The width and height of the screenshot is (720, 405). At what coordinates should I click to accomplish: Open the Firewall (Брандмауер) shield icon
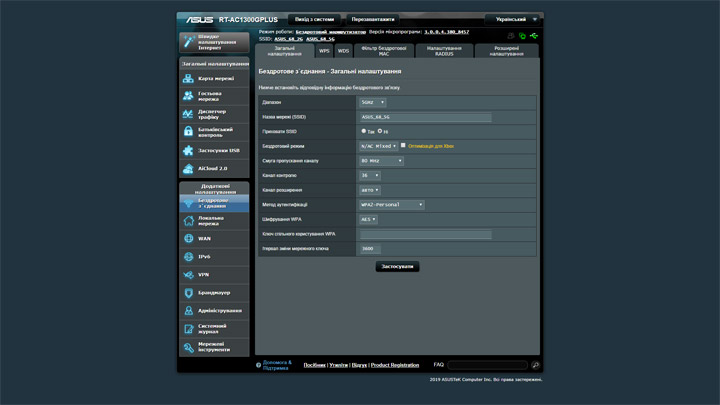[x=188, y=292]
